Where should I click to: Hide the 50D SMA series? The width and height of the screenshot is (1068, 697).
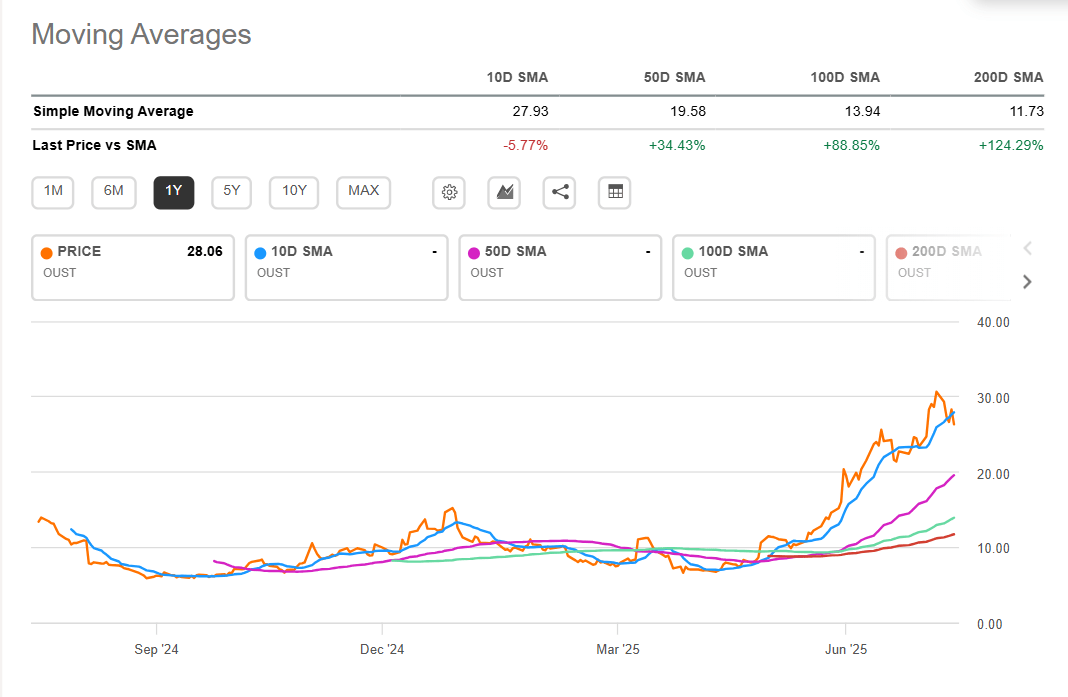pos(559,267)
